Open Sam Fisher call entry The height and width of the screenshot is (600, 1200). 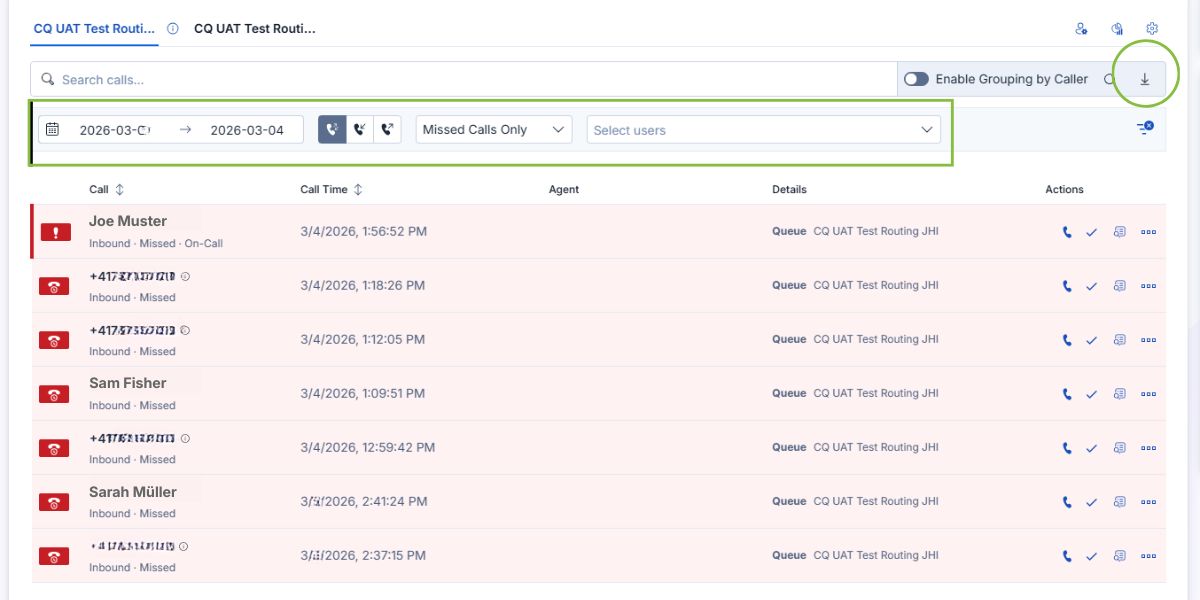click(599, 394)
